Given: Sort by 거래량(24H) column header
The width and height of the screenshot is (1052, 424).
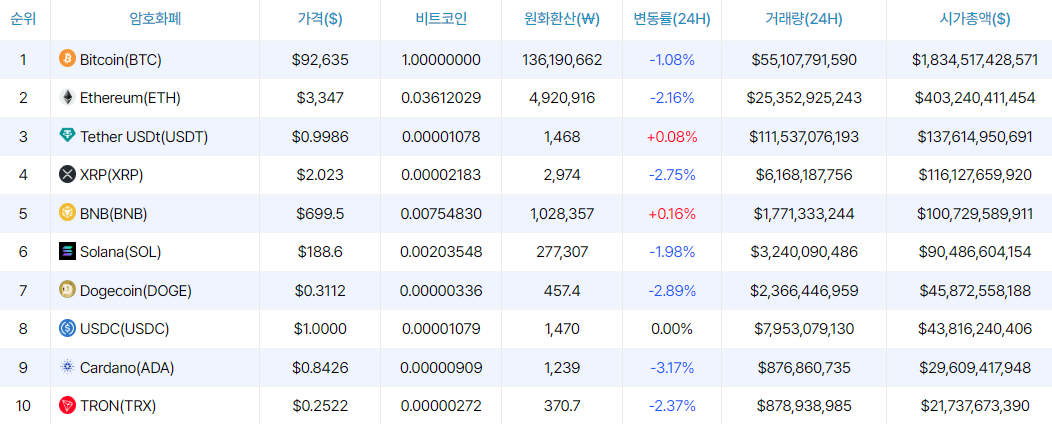Looking at the screenshot, I should (x=804, y=19).
